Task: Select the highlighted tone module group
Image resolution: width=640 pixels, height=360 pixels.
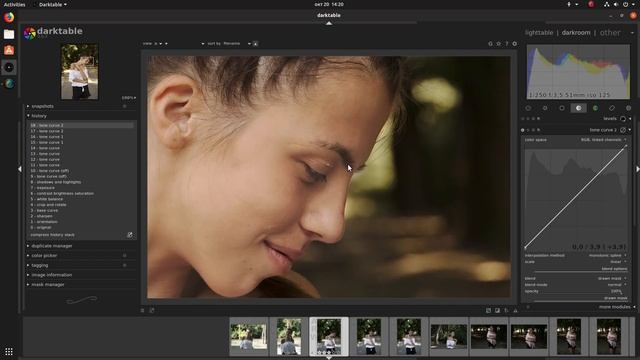Action: pos(578,108)
